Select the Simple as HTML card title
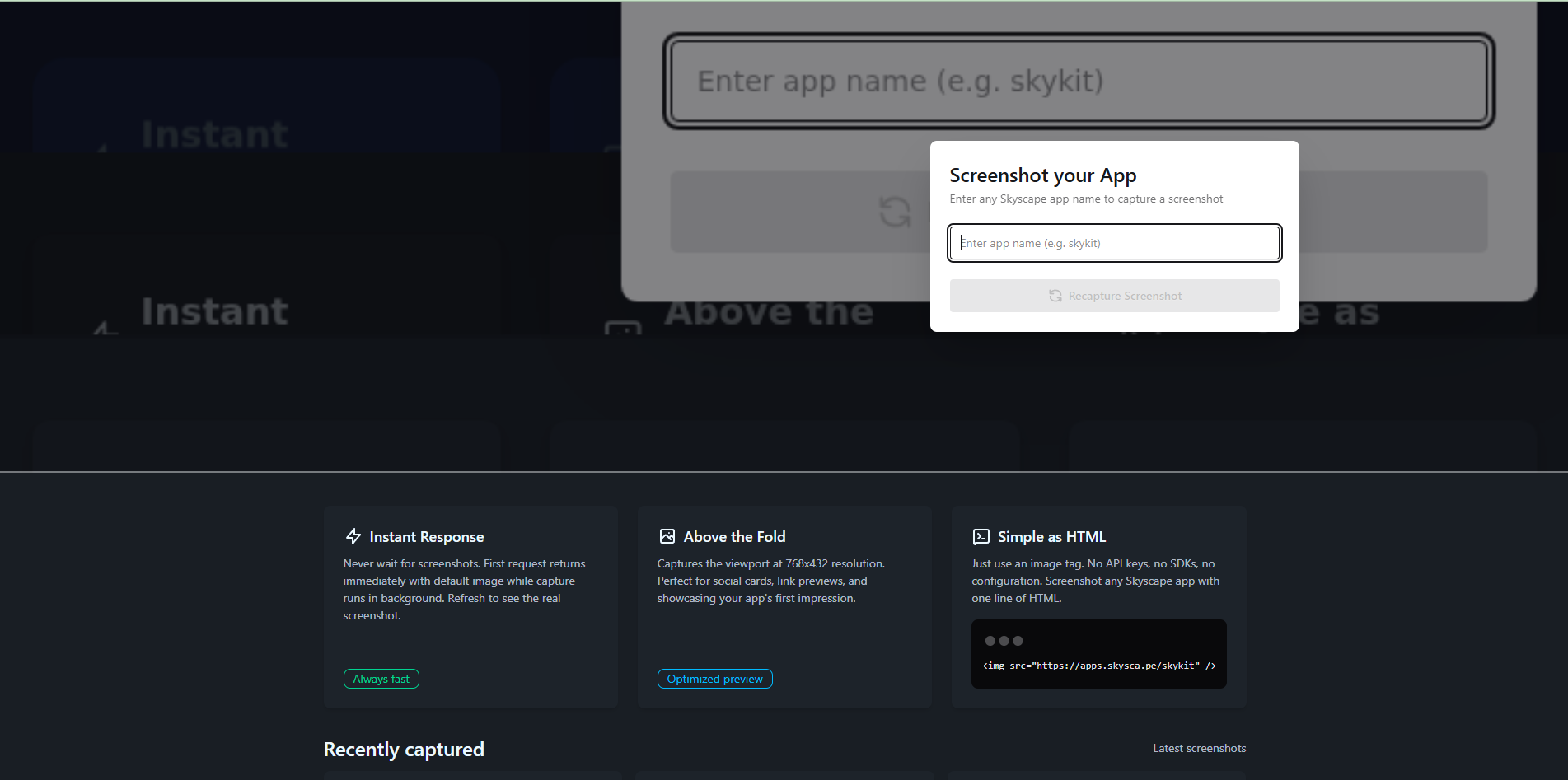 click(x=1051, y=537)
